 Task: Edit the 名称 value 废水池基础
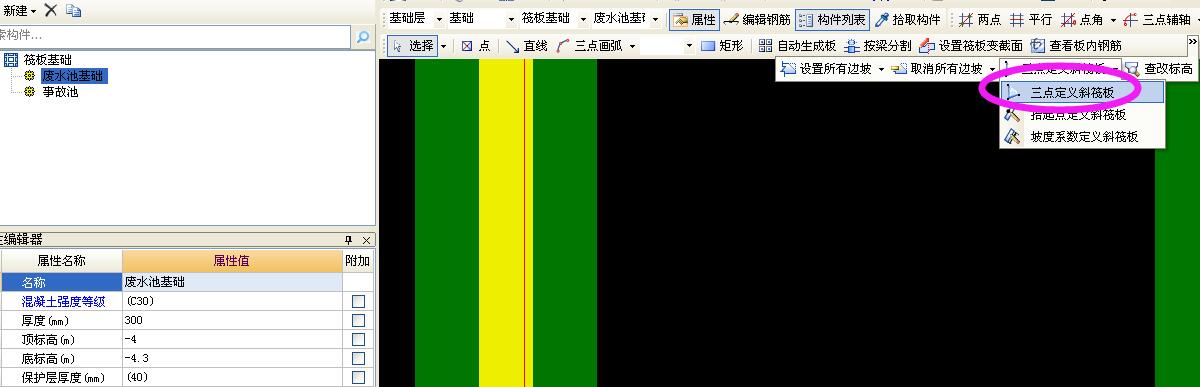[232, 282]
